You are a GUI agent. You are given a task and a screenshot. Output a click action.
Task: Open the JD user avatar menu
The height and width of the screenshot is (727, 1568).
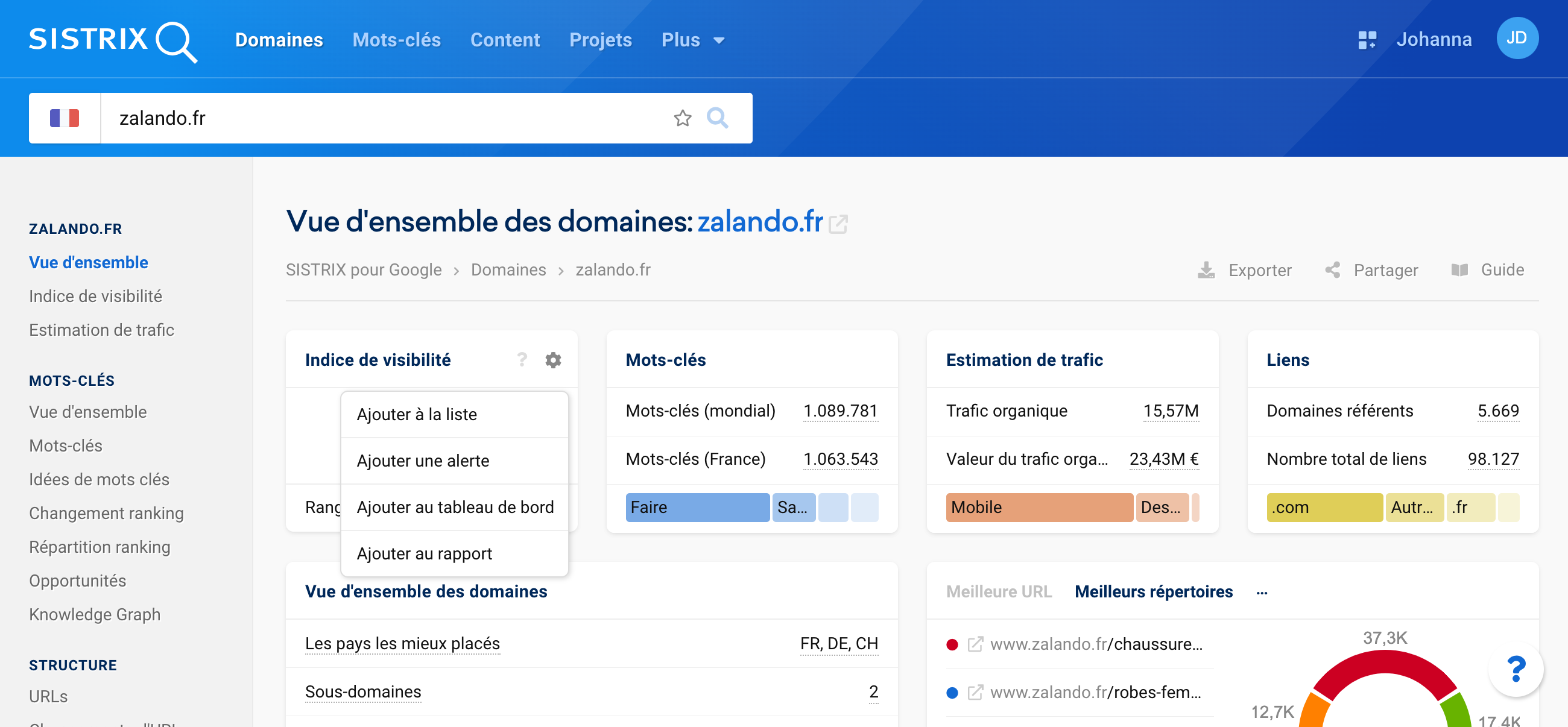point(1517,39)
